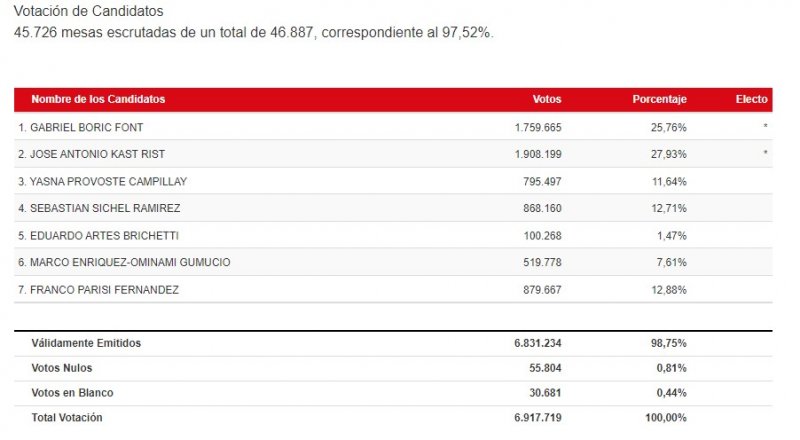Click the Votos en Blanco label
Image resolution: width=800 pixels, height=440 pixels.
pyautogui.click(x=70, y=392)
